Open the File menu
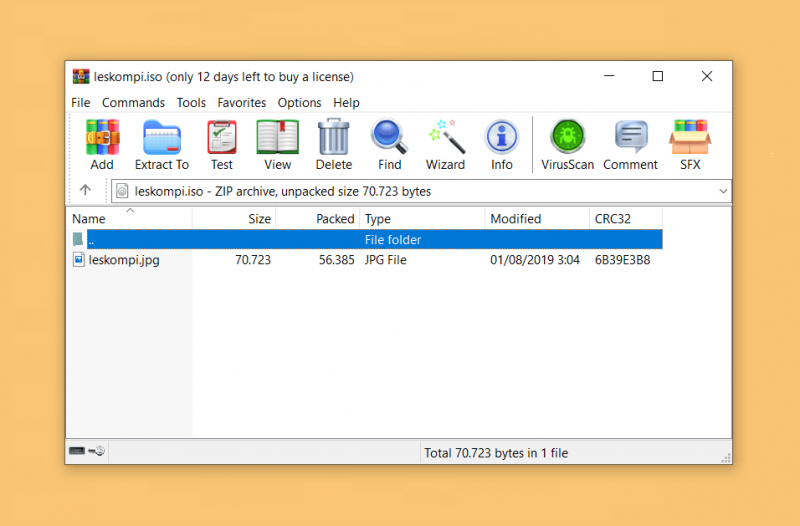Screen dimensions: 800x526 tap(81, 103)
